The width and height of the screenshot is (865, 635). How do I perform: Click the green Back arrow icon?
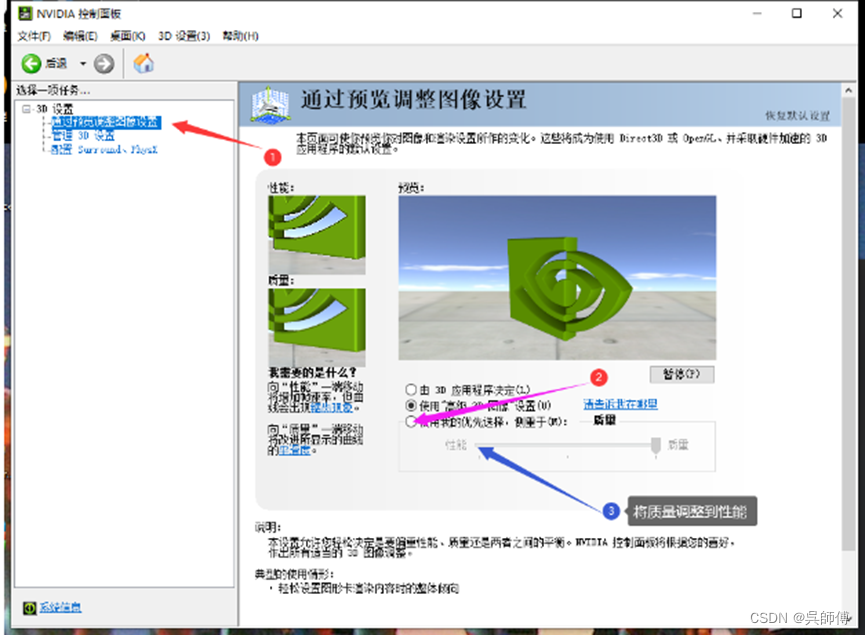coord(31,63)
